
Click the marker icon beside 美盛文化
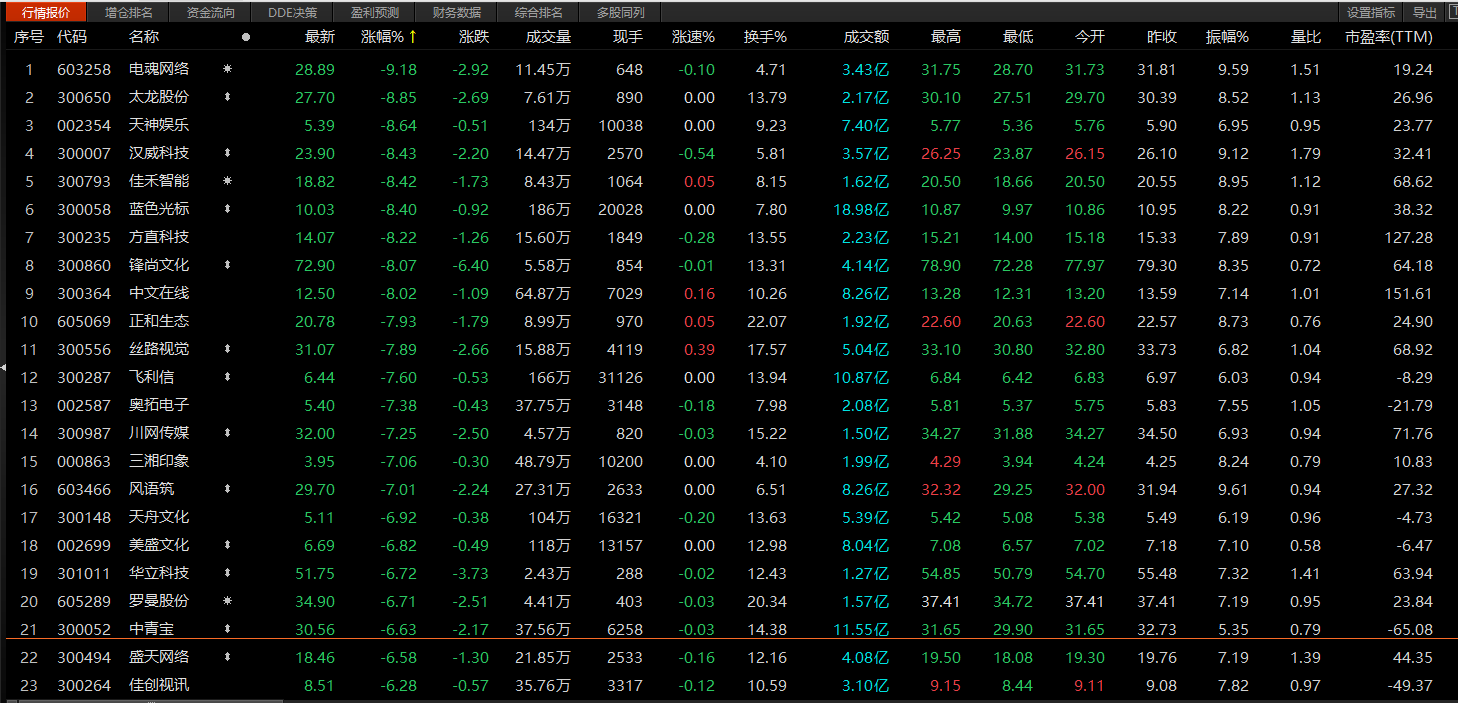[x=227, y=546]
